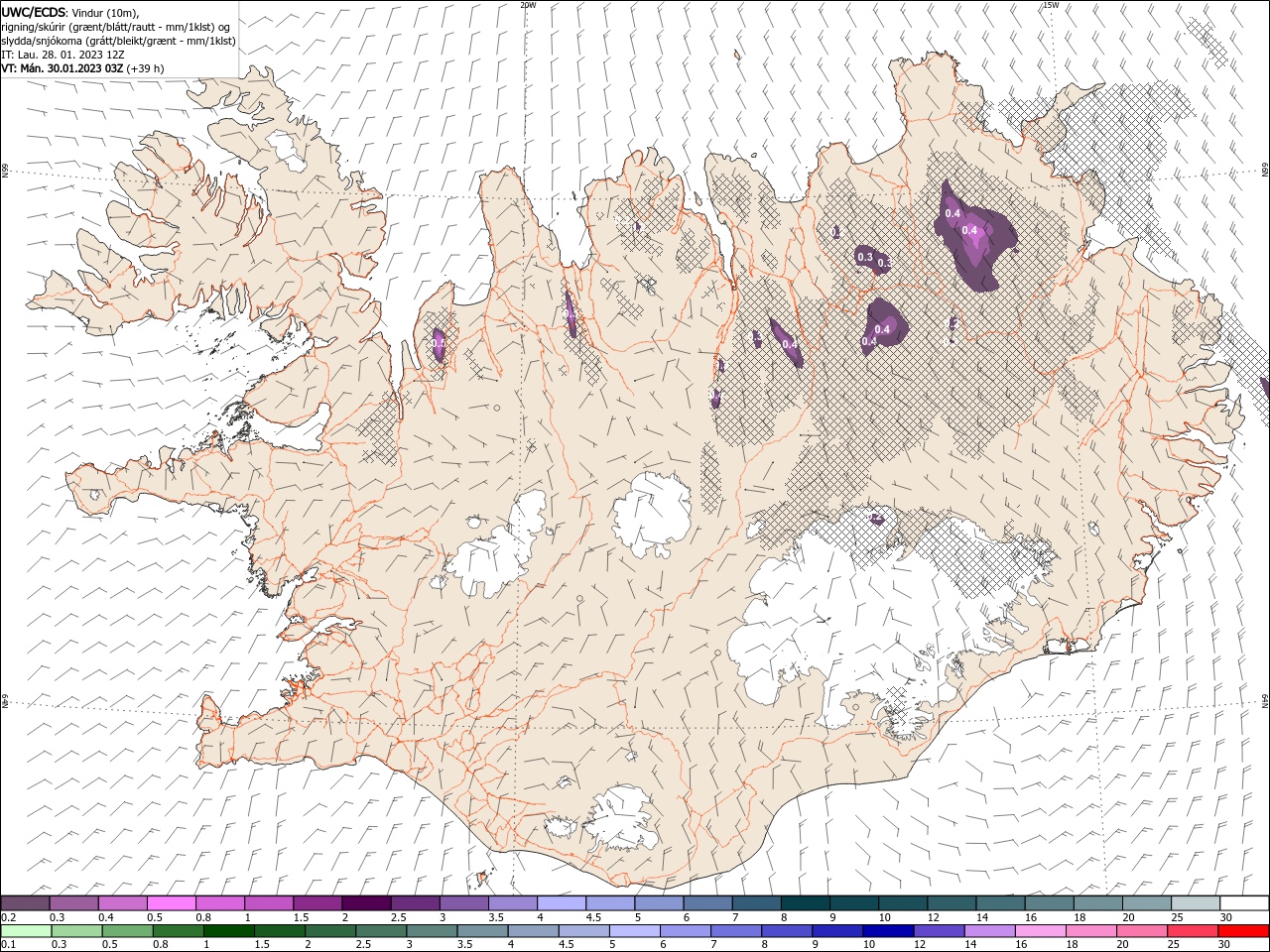The height and width of the screenshot is (952, 1270).
Task: Pick the white swatch ending the upper legend
Action: tap(1244, 903)
